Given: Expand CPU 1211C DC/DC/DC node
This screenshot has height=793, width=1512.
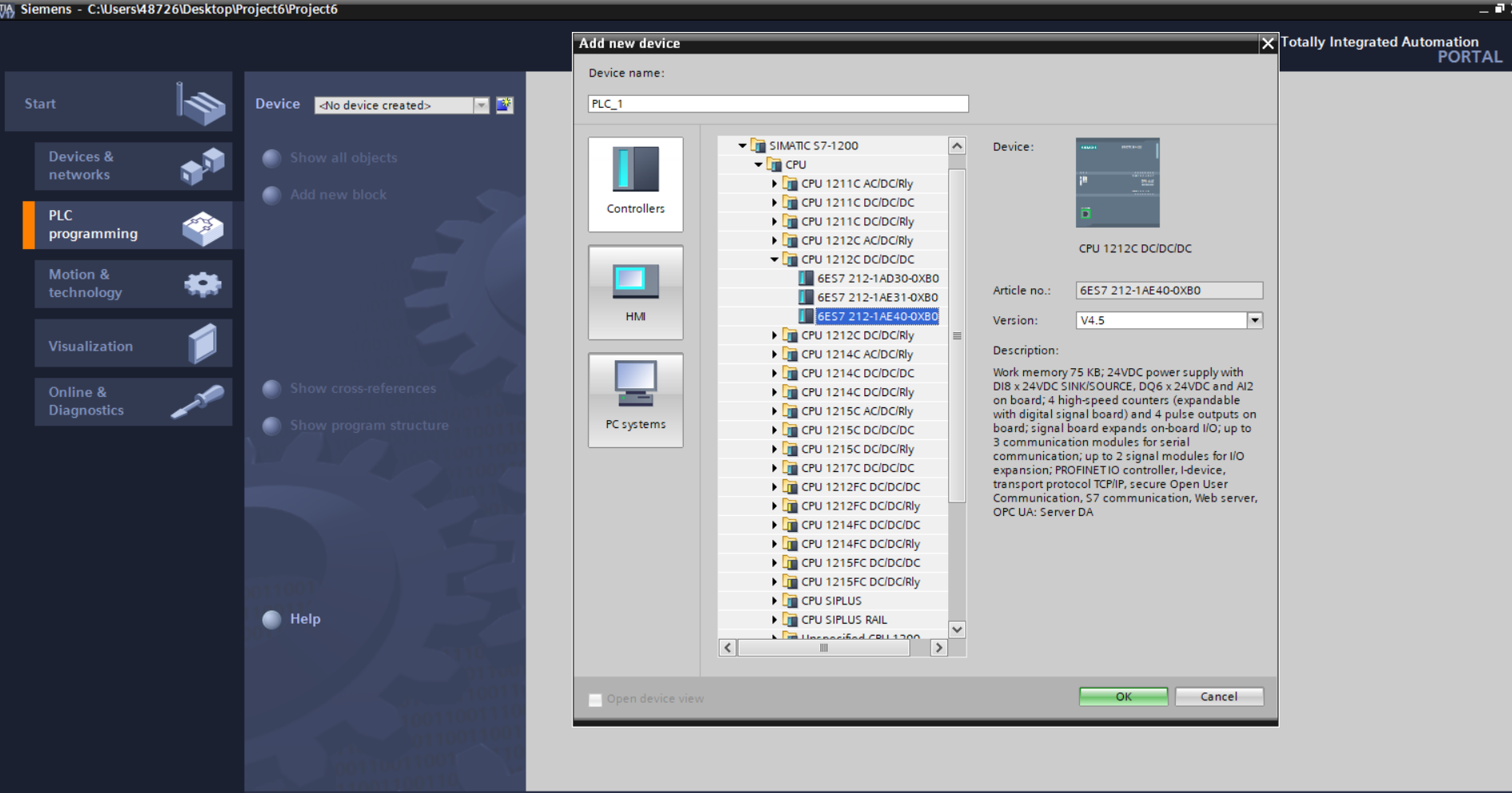Looking at the screenshot, I should (774, 203).
